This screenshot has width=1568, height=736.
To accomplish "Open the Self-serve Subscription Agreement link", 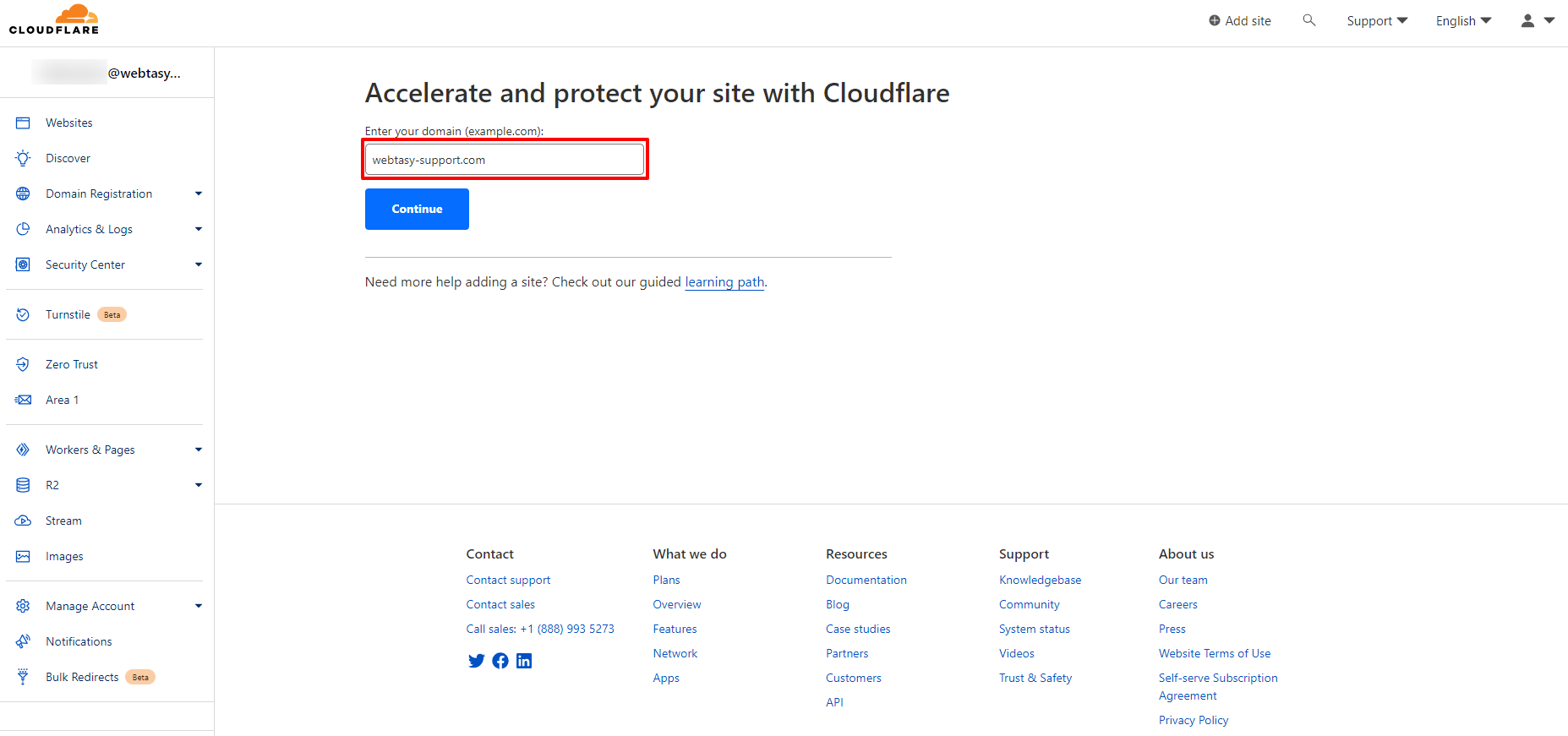I will [1218, 687].
